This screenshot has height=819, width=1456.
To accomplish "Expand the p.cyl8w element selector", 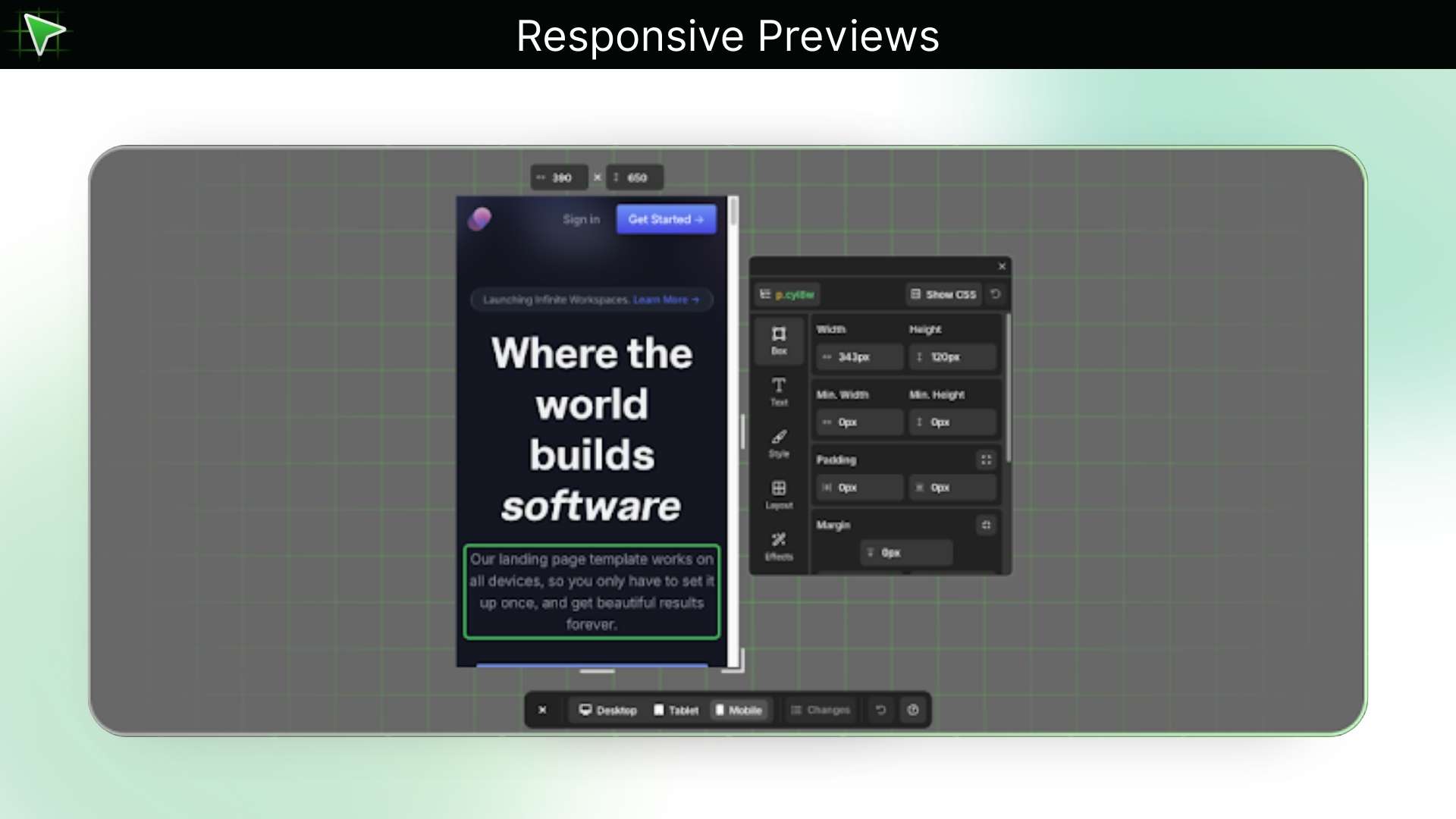I will click(787, 294).
